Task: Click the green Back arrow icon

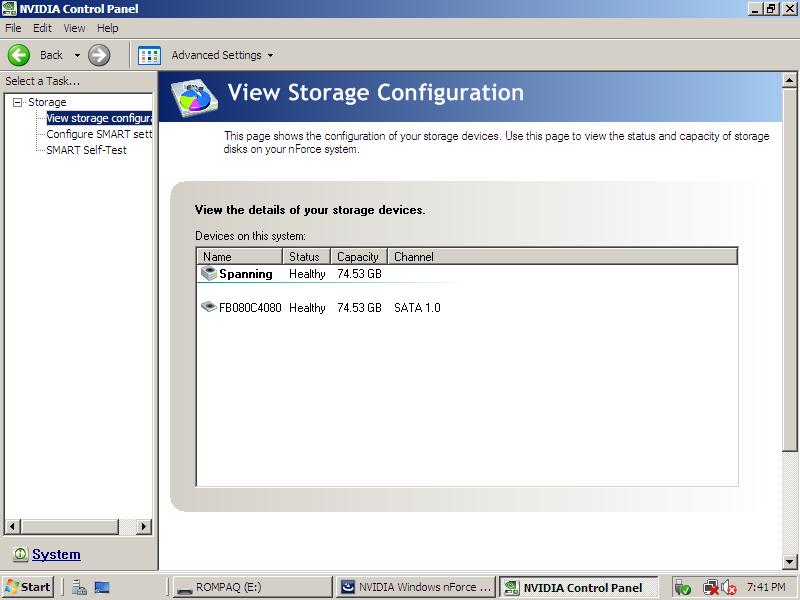Action: click(19, 55)
